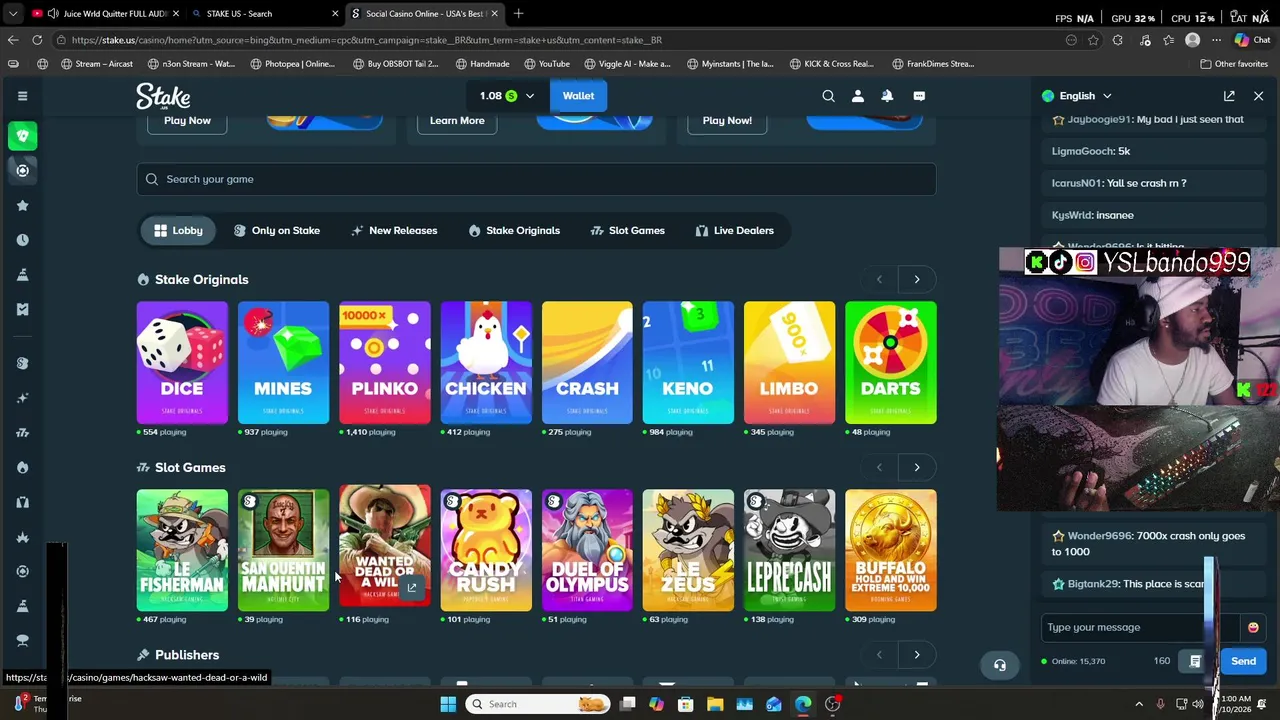This screenshot has width=1280, height=720.
Task: Open the browser settings three-dot menu
Action: coord(1217,40)
